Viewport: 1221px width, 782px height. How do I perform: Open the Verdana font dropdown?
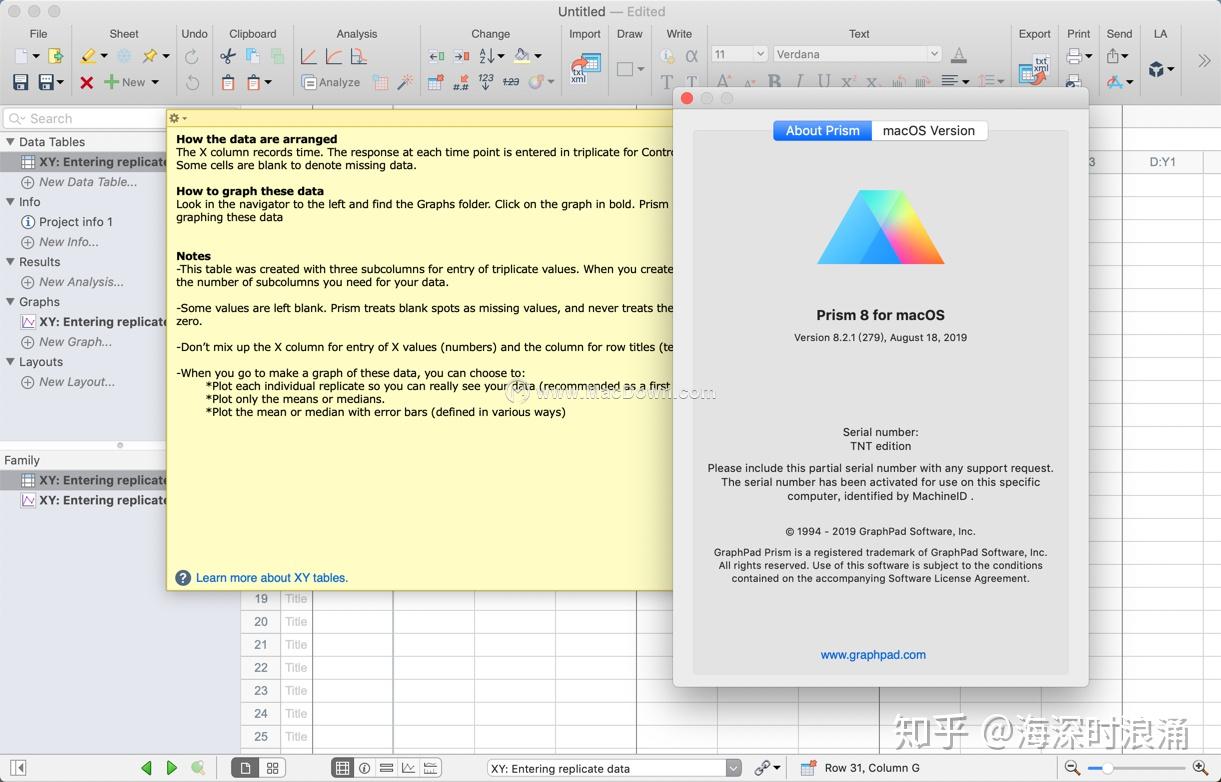[x=857, y=53]
